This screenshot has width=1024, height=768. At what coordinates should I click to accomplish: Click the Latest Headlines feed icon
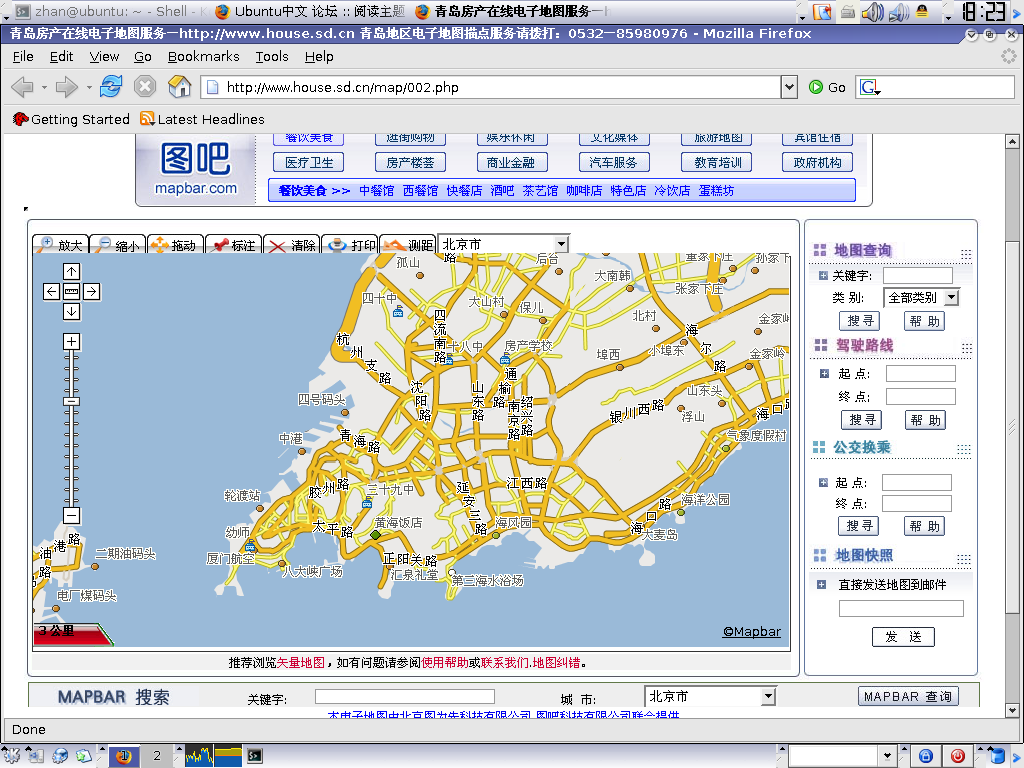(147, 119)
